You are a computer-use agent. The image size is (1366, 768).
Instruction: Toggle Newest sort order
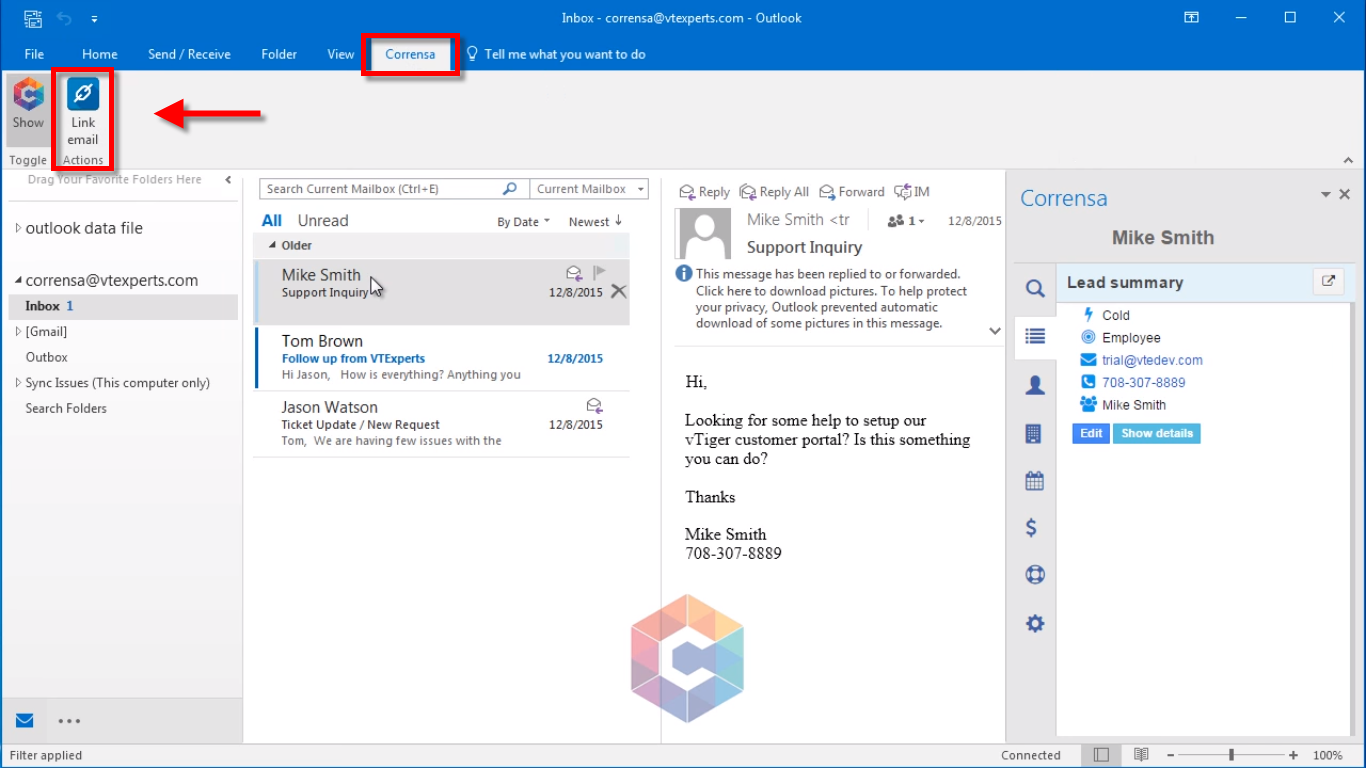tap(595, 221)
